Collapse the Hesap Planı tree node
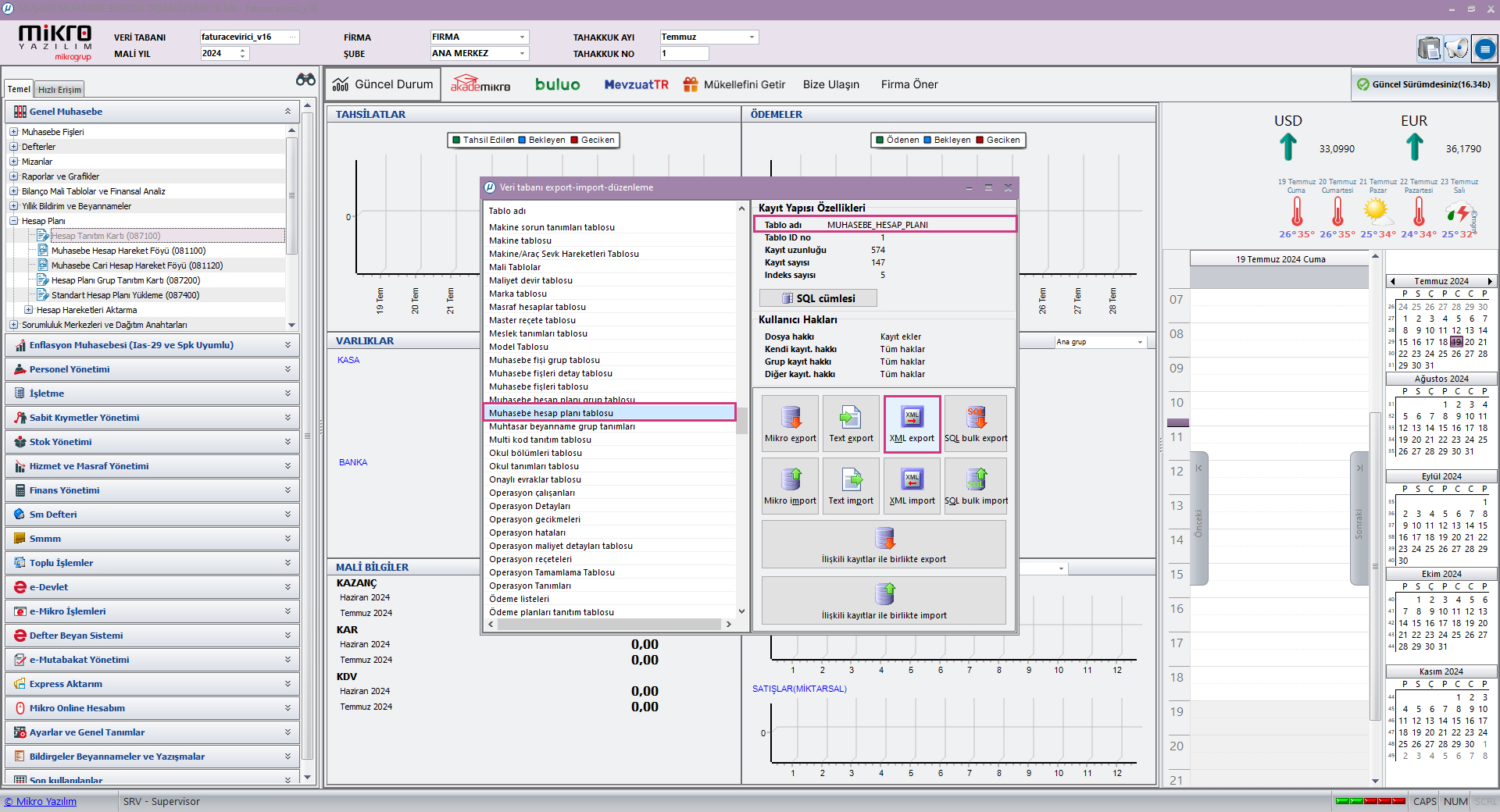 pos(13,221)
